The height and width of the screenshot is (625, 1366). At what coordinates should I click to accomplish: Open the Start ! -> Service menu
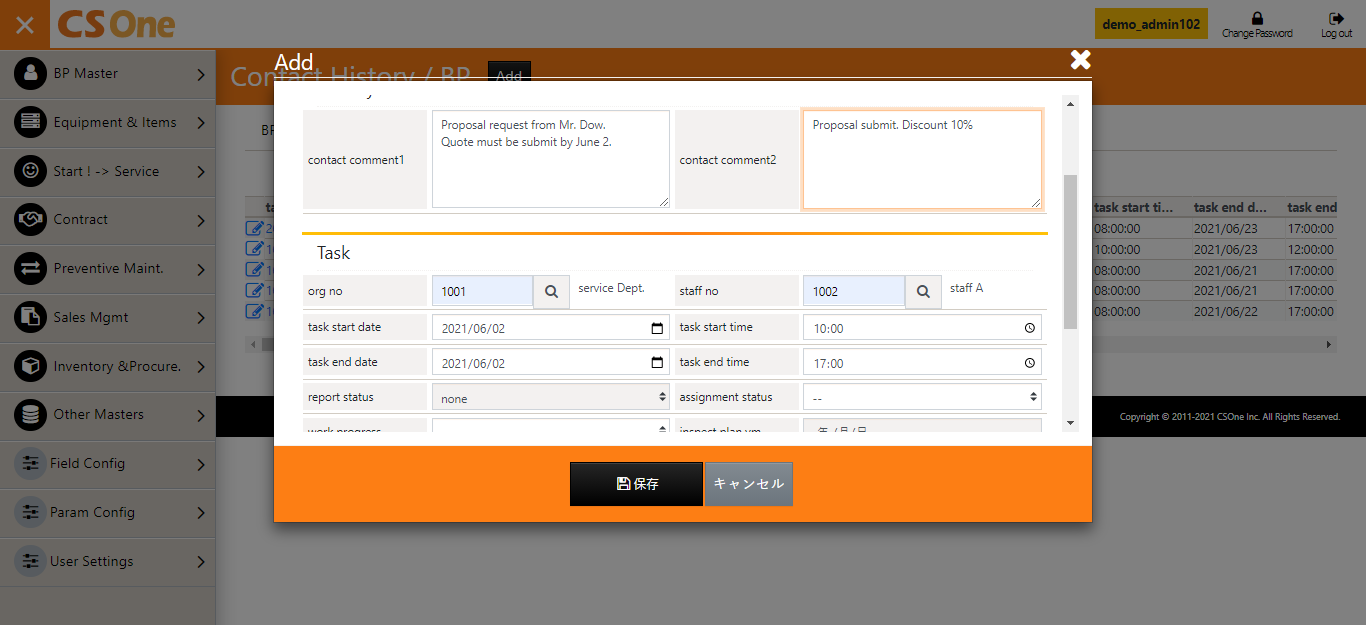coord(107,171)
